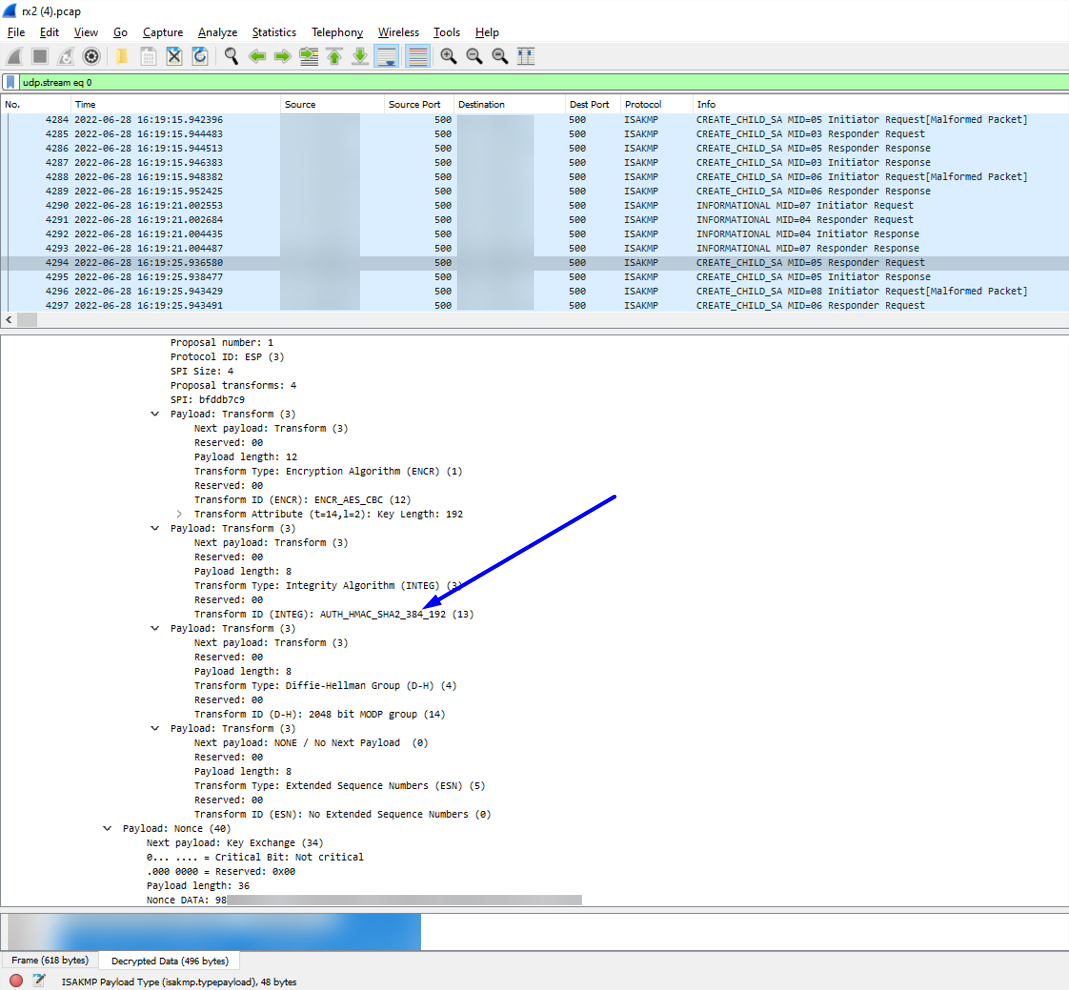Restart the current capture
The width and height of the screenshot is (1069, 990).
[x=64, y=56]
